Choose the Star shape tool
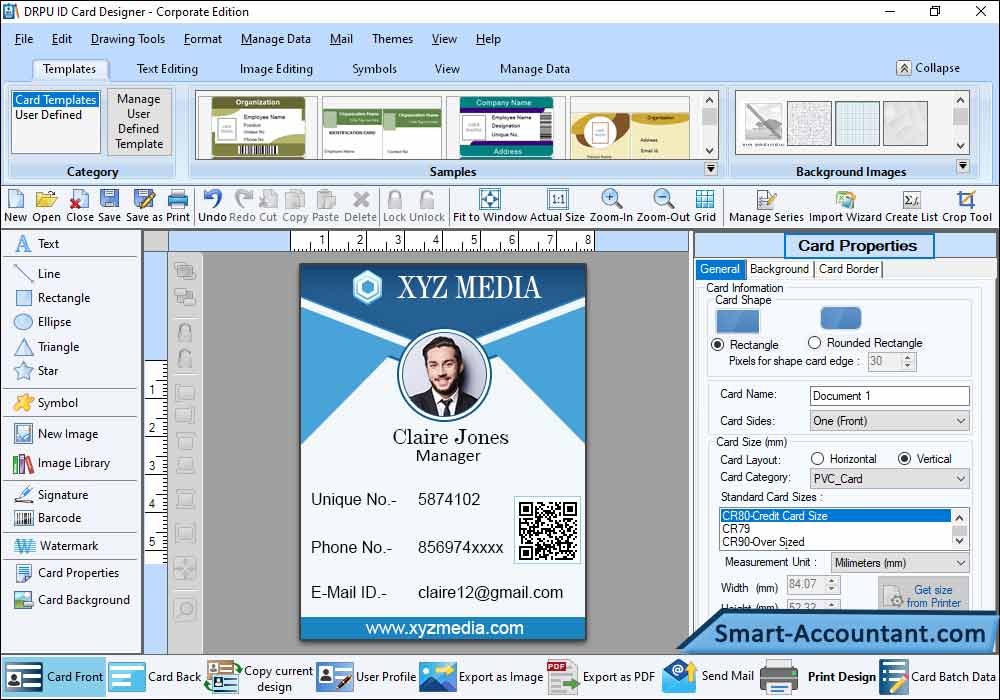This screenshot has height=700, width=1000. 36,371
